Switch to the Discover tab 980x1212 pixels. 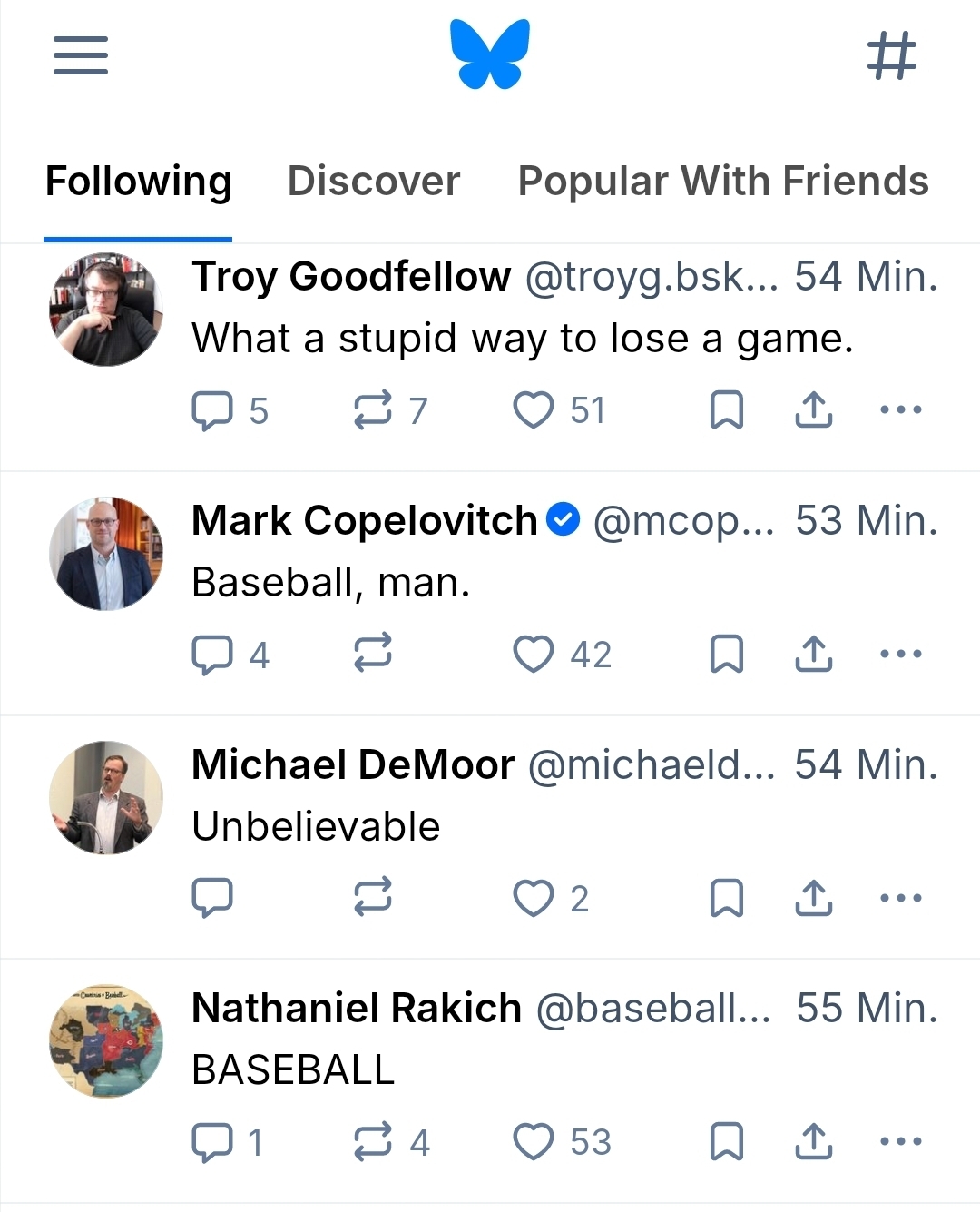tap(374, 182)
